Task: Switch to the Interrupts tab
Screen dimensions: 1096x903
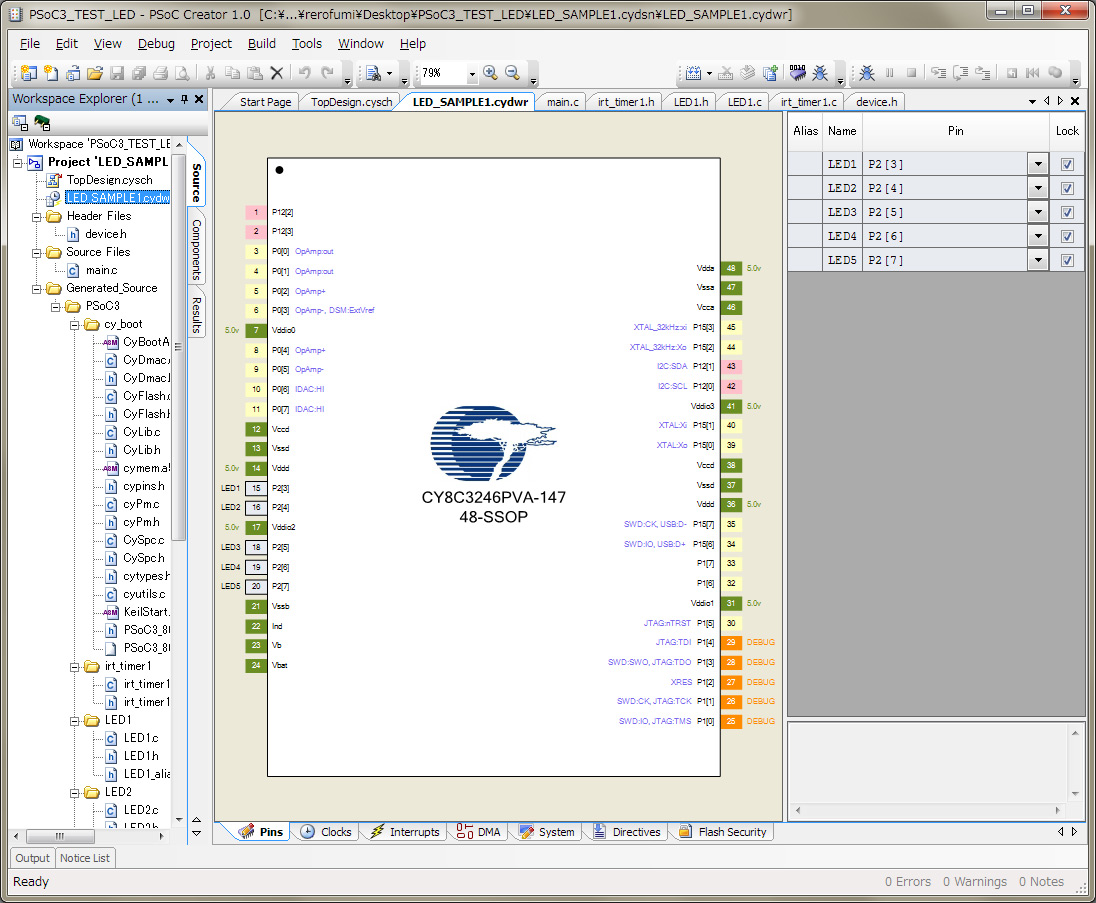Action: [405, 832]
